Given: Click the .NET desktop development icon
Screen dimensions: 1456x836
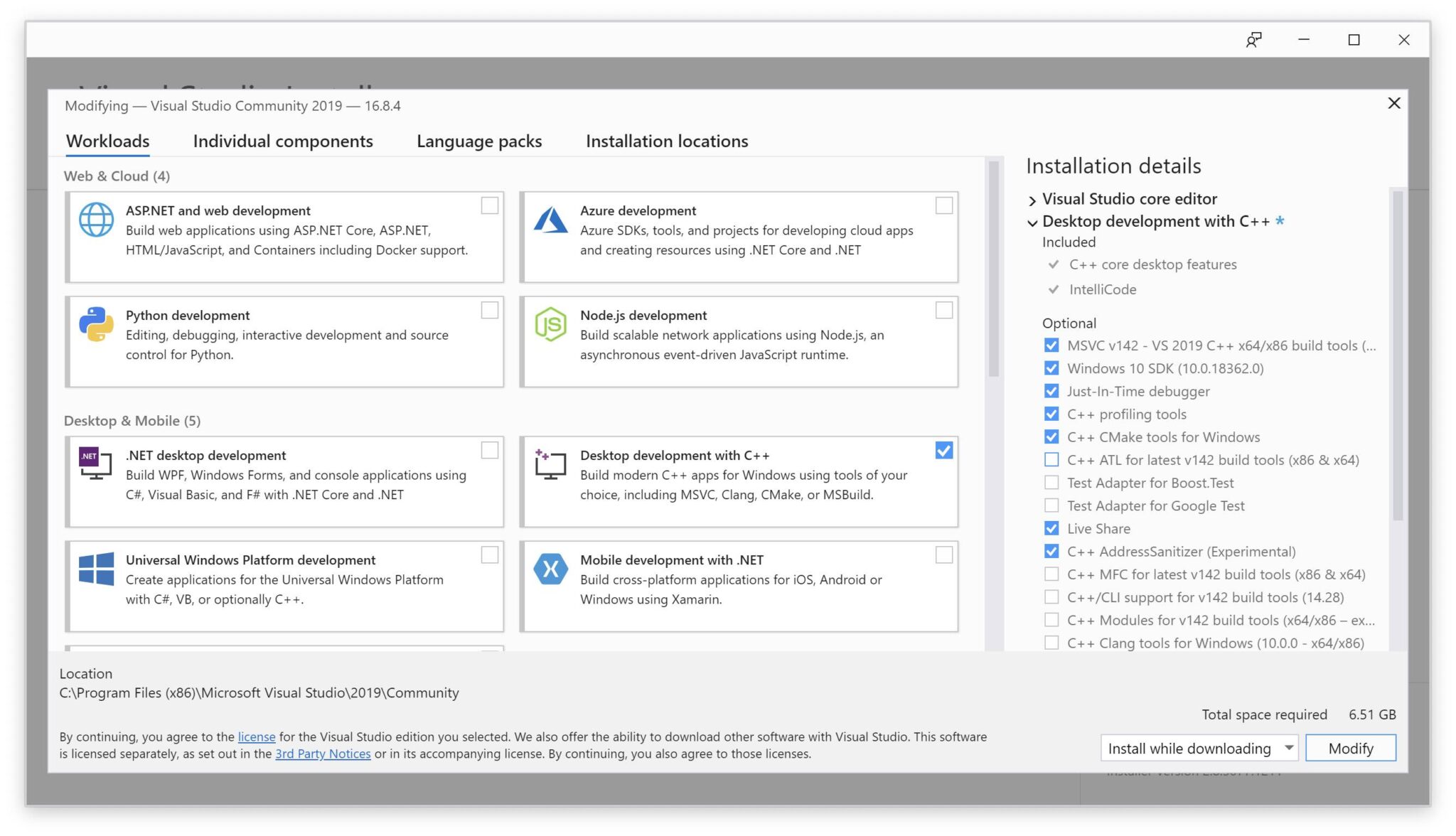Looking at the screenshot, I should tap(96, 463).
